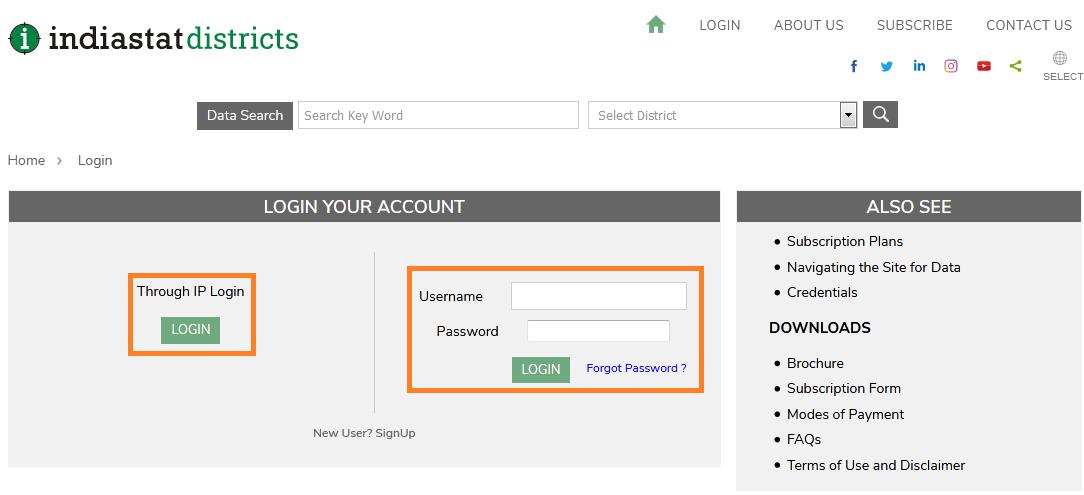
Task: Click LOGIN button under Through IP Login
Action: [x=190, y=330]
